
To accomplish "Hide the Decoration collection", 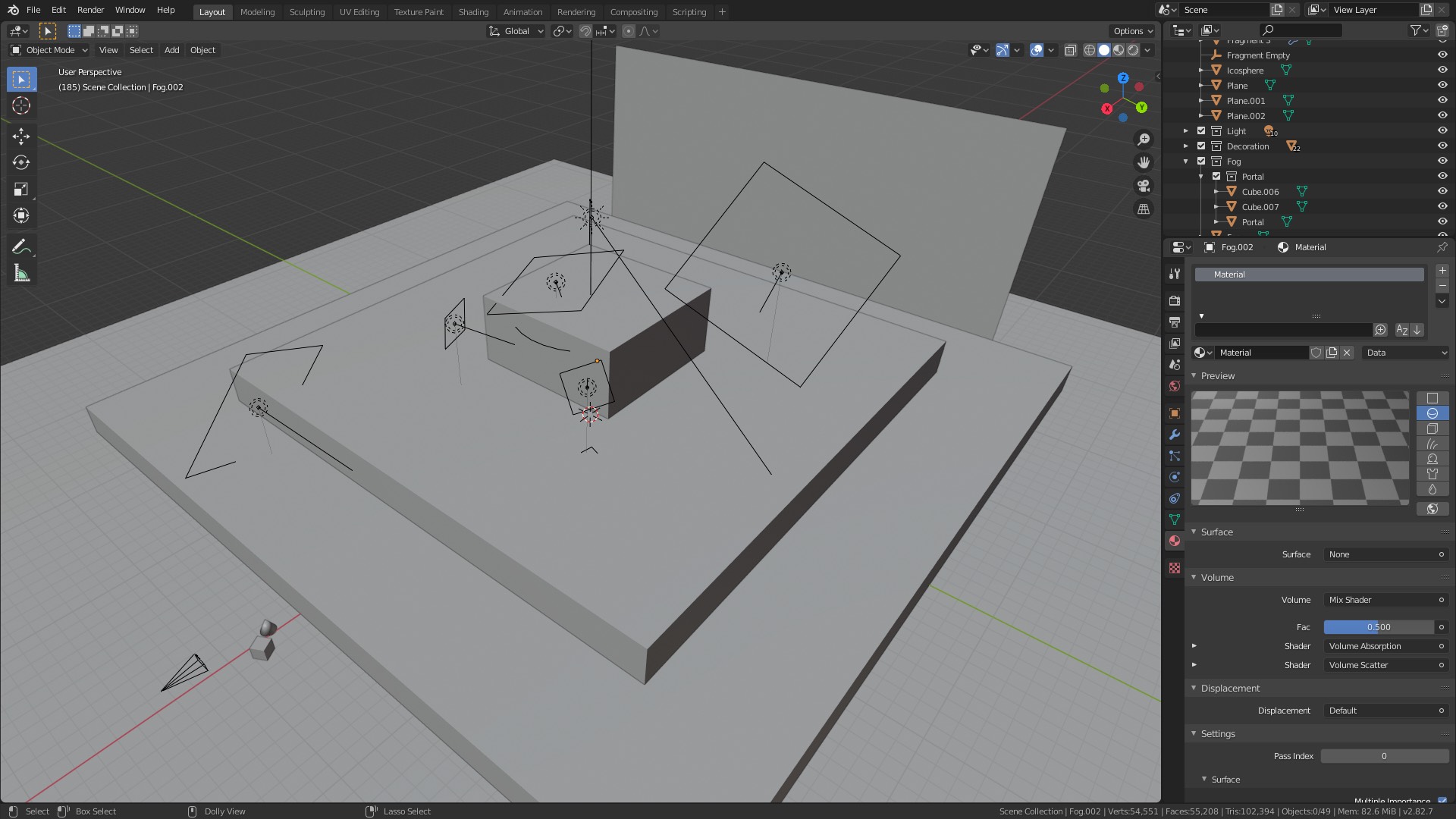I will point(1442,146).
